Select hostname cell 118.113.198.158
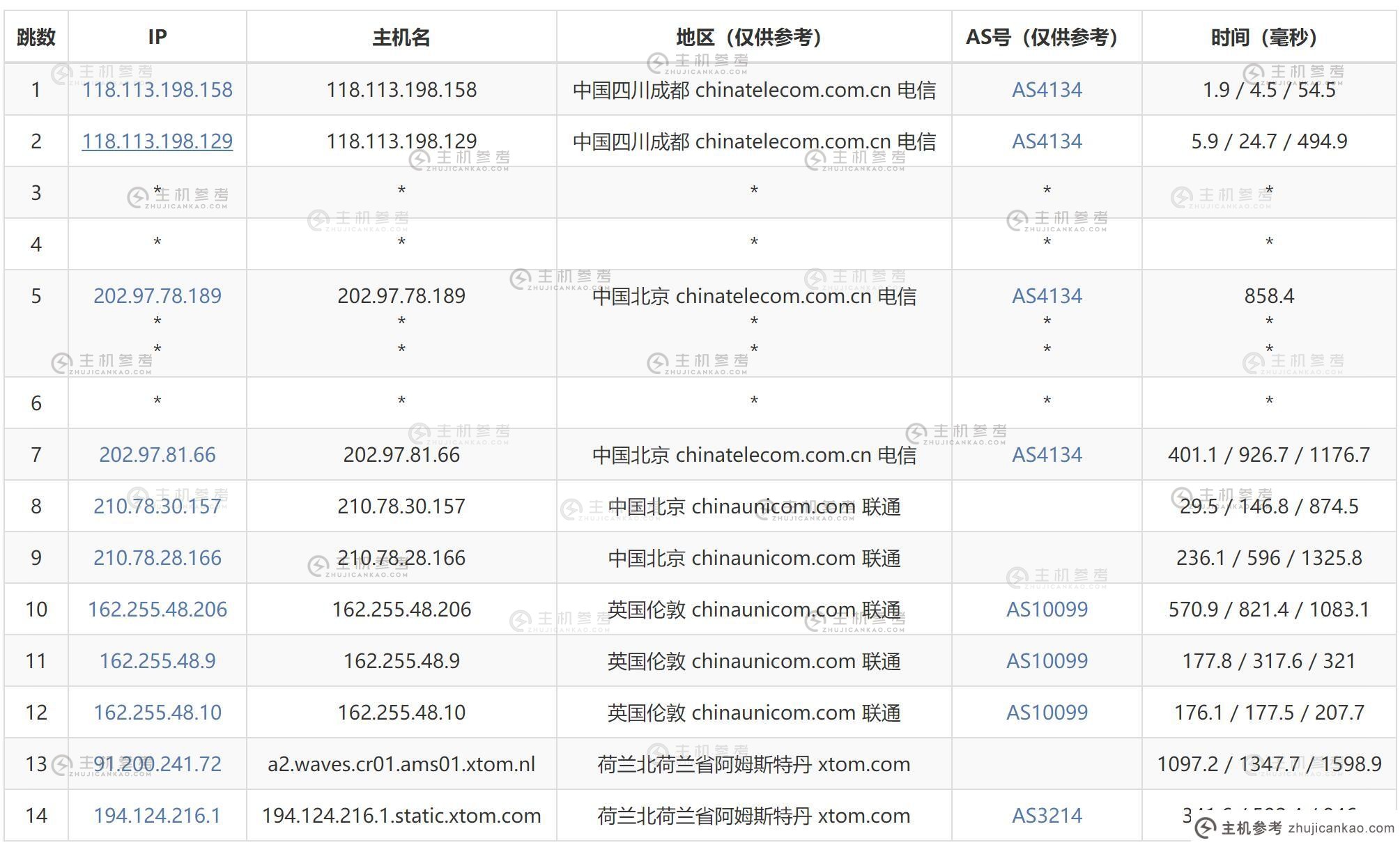 (401, 90)
